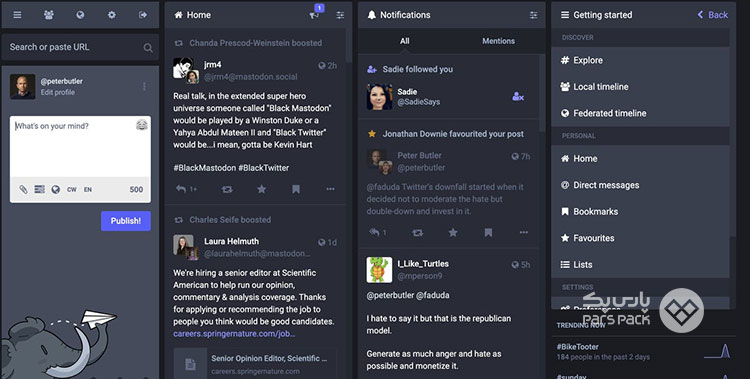The height and width of the screenshot is (379, 750).
Task: Open Sadie's avatar in notifications
Action: tap(379, 97)
